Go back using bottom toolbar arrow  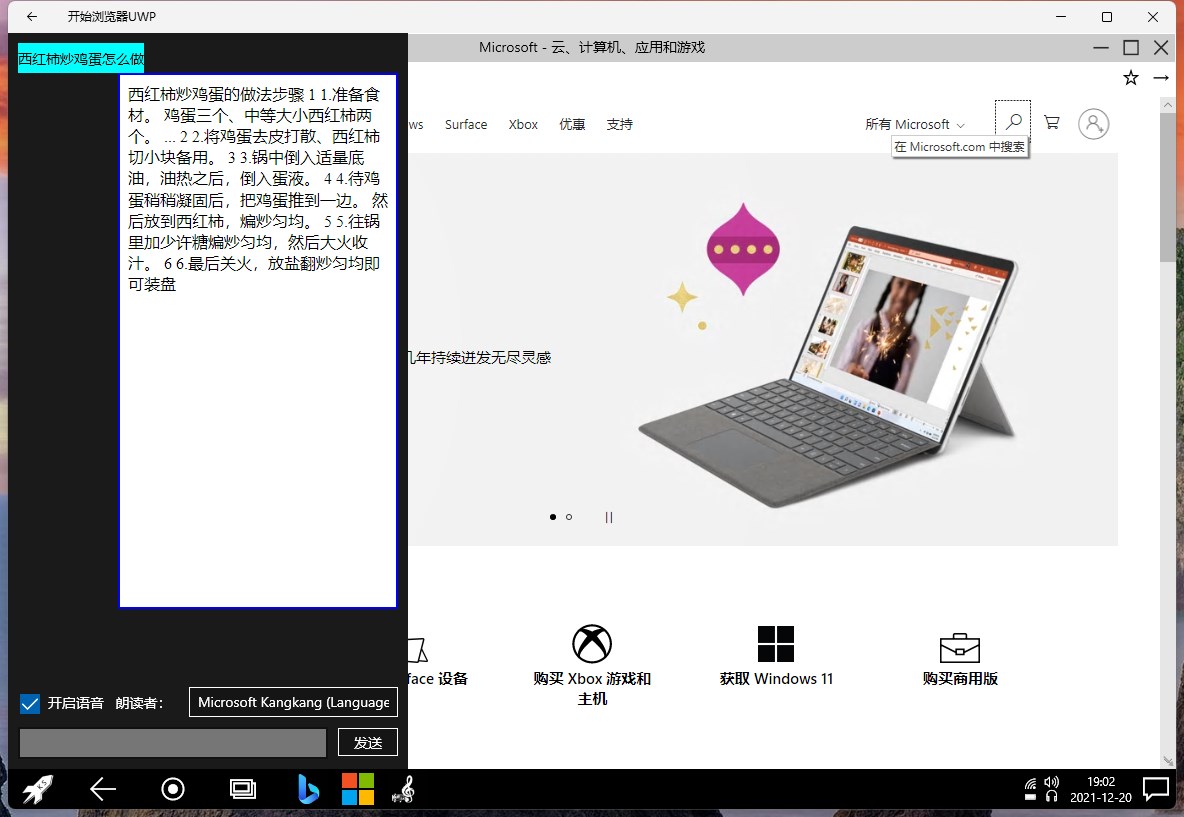(103, 790)
